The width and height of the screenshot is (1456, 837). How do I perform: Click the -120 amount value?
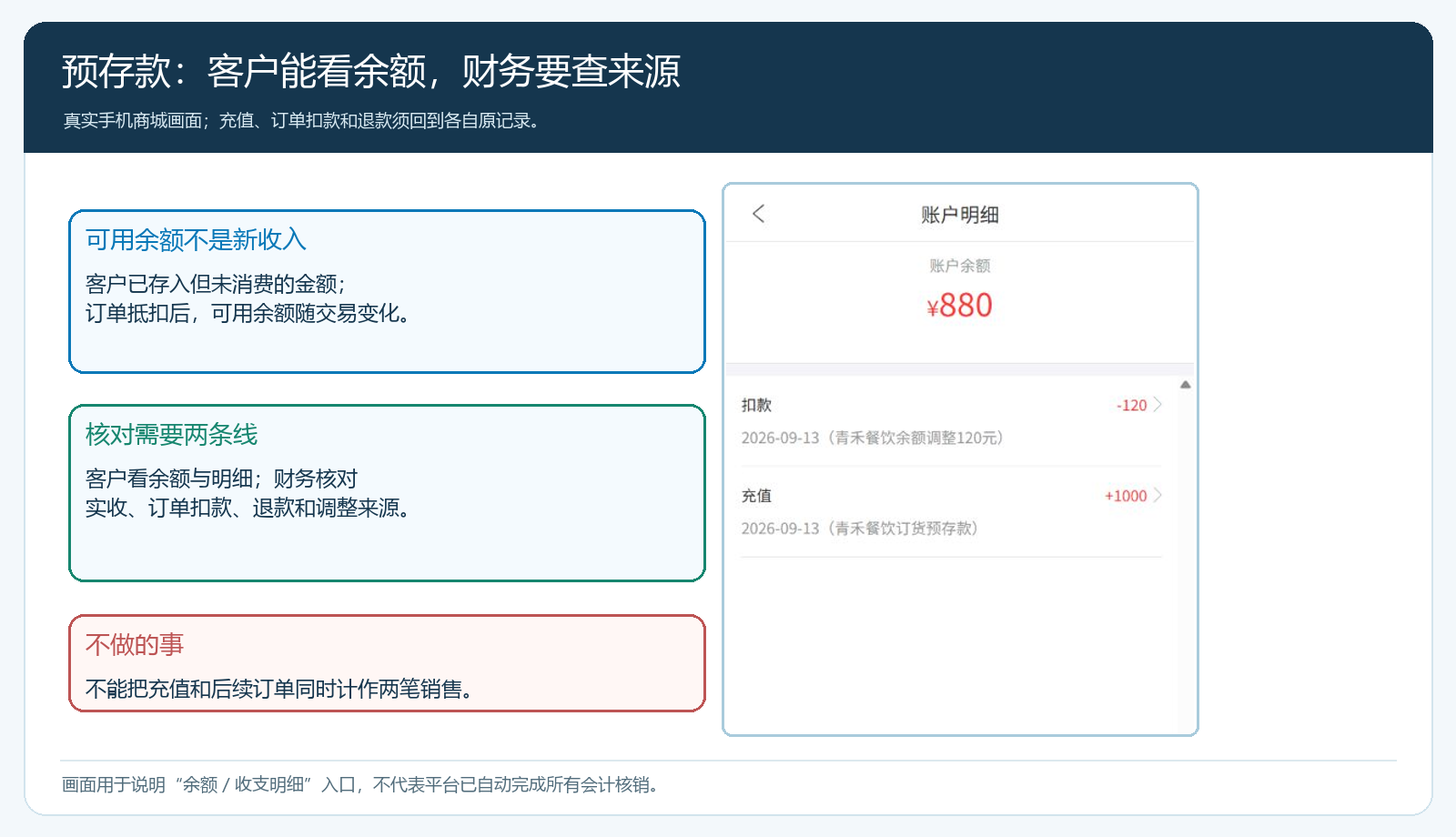(1131, 406)
